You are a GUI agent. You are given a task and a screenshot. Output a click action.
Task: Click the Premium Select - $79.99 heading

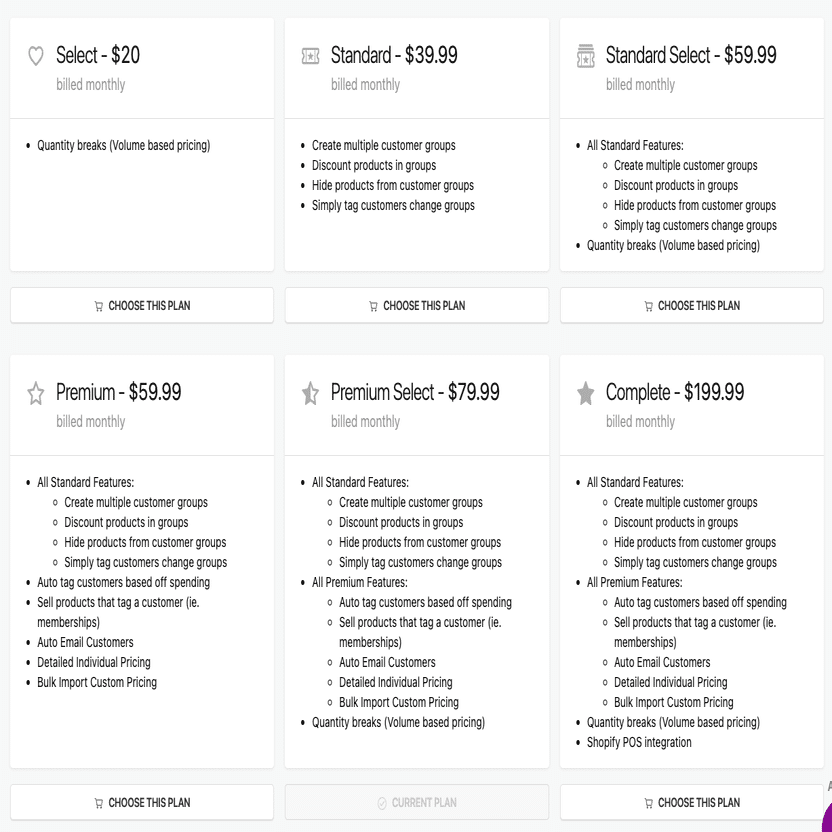[x=415, y=392]
